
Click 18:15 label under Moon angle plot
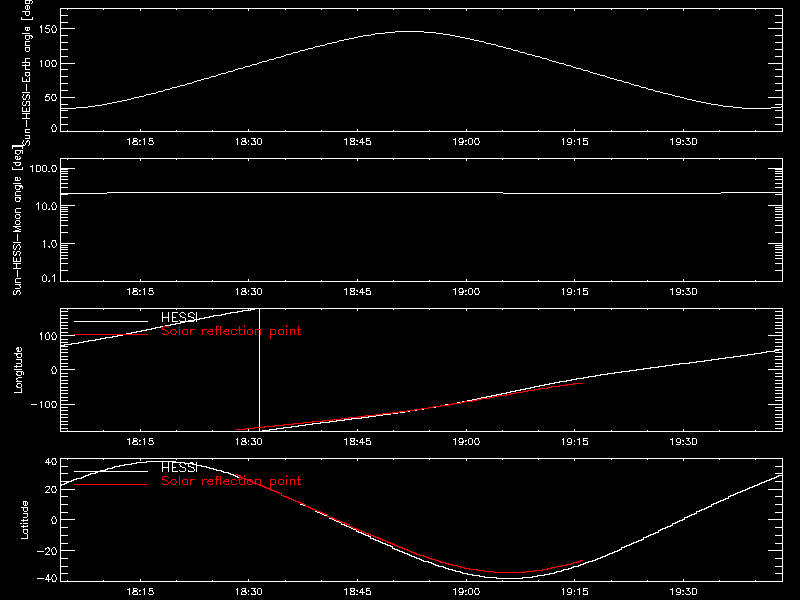[x=140, y=292]
